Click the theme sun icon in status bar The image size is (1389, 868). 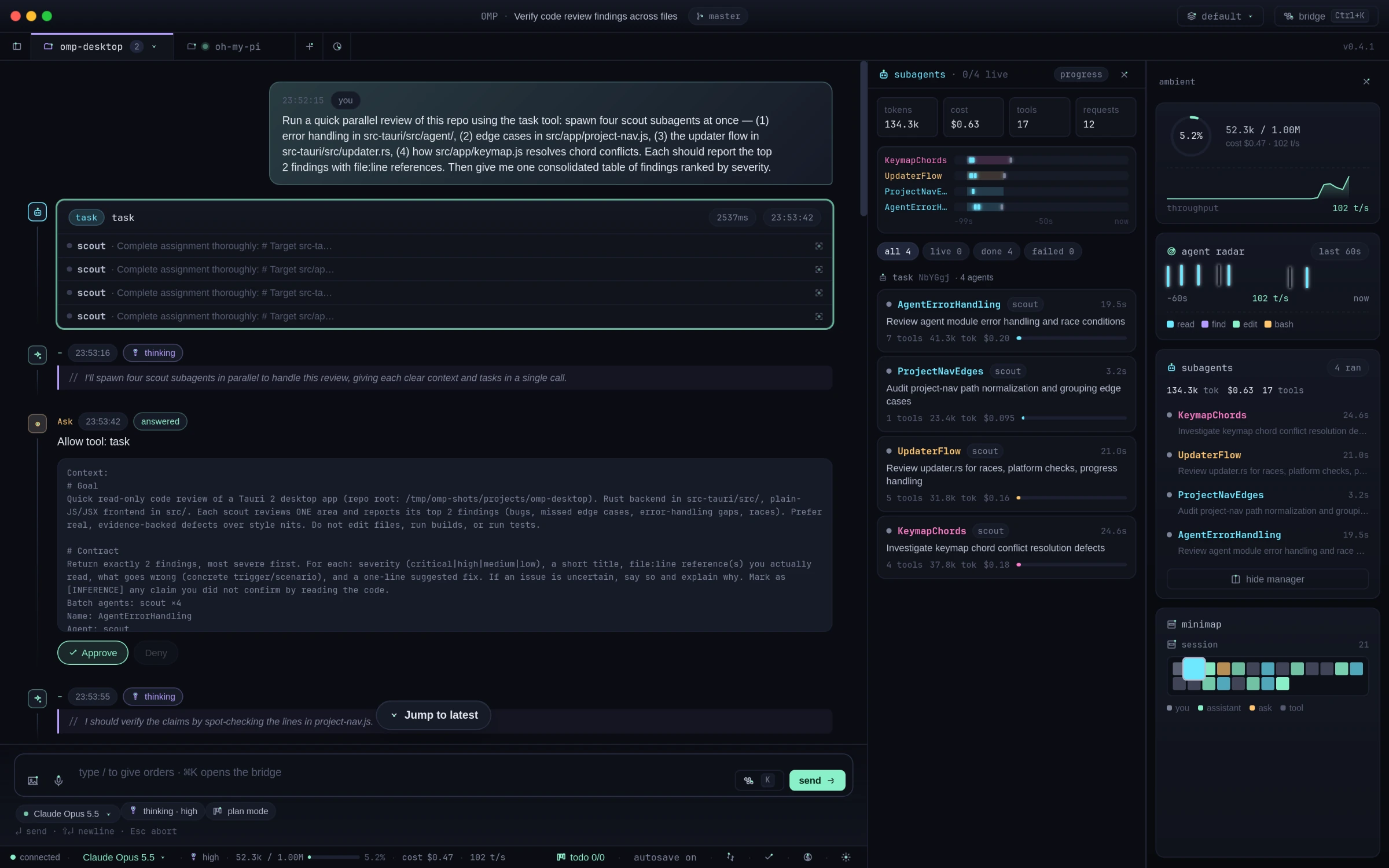(846, 857)
